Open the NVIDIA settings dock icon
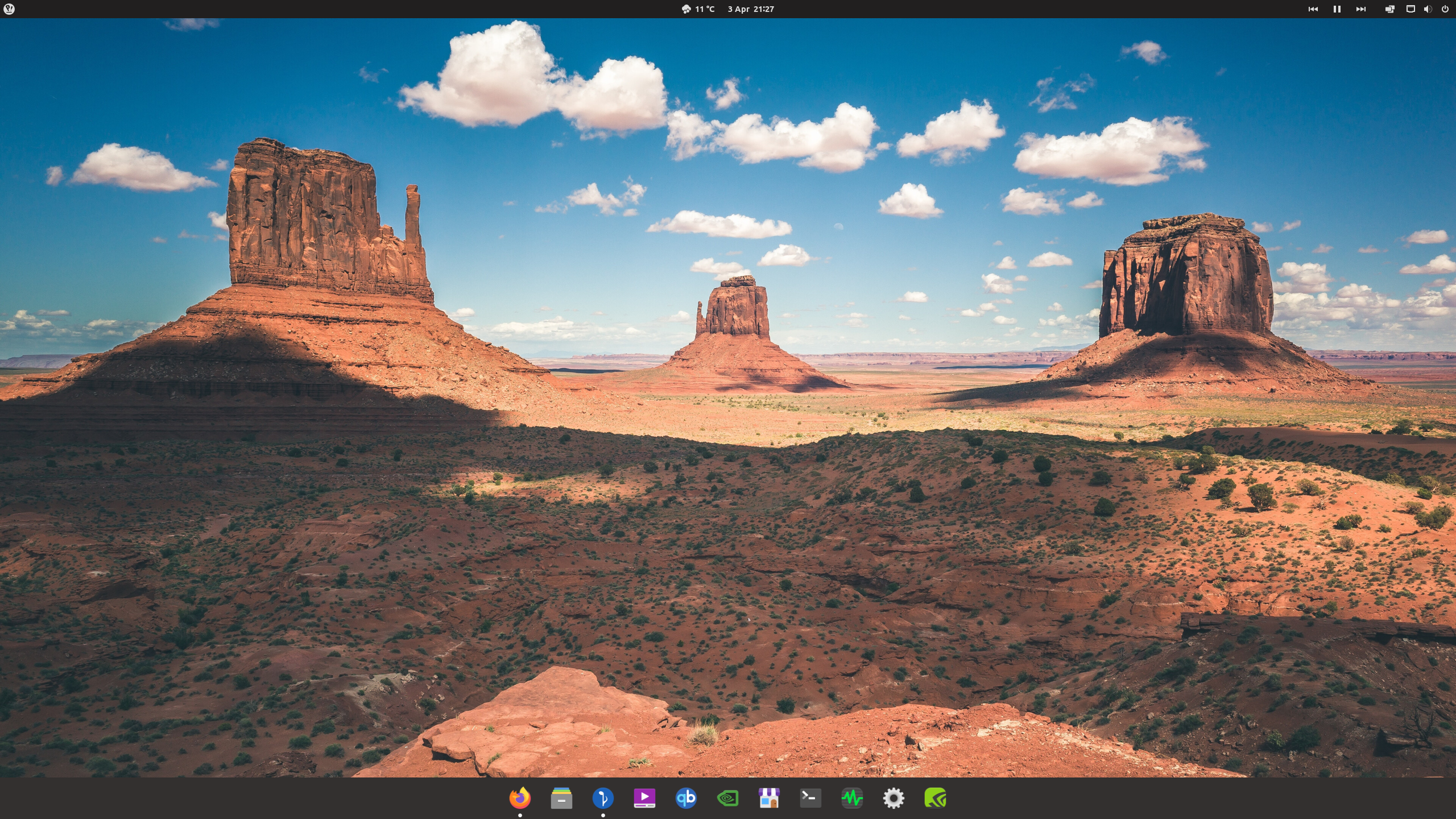The height and width of the screenshot is (819, 1456). [727, 798]
